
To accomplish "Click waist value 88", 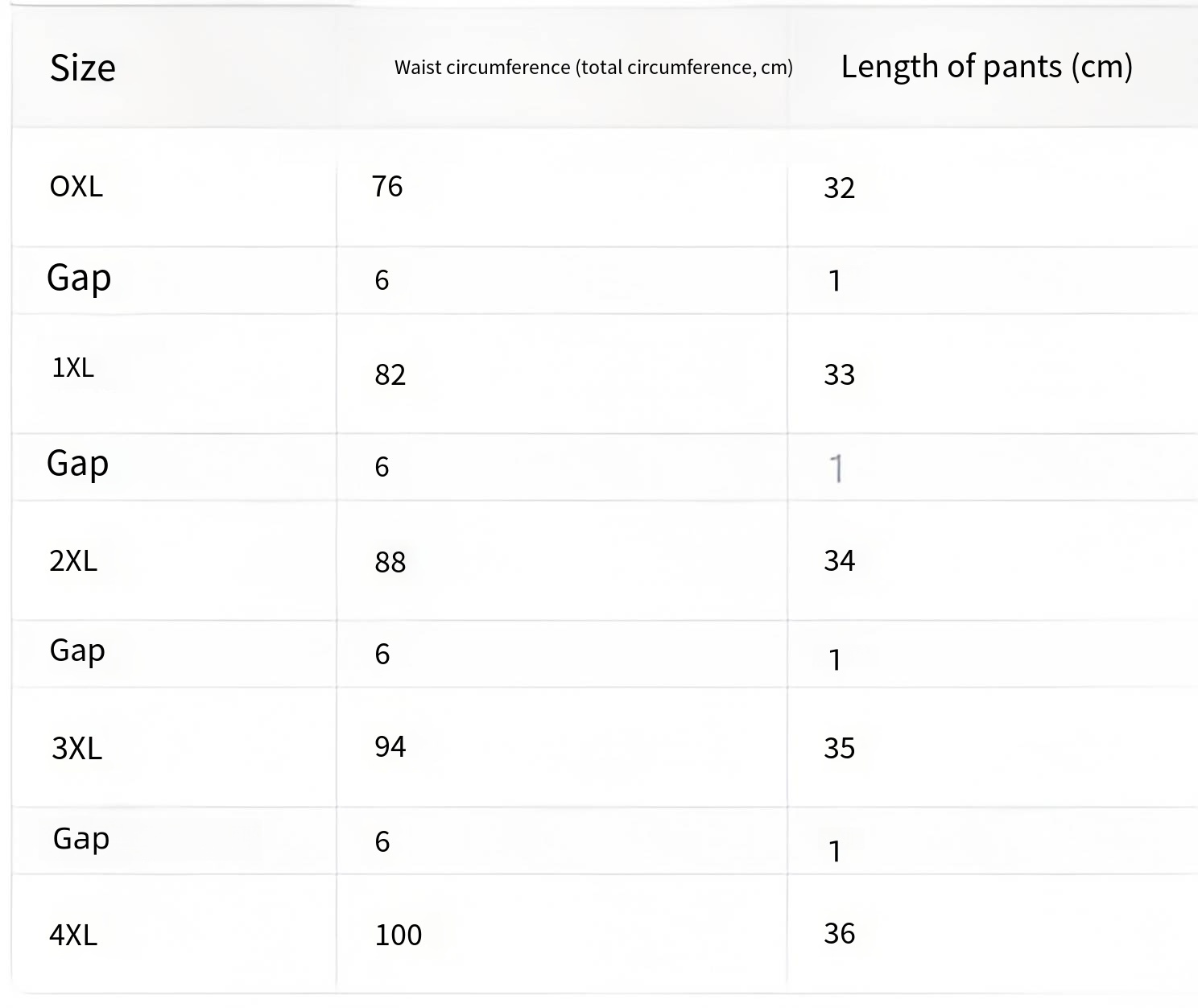I will coord(390,562).
